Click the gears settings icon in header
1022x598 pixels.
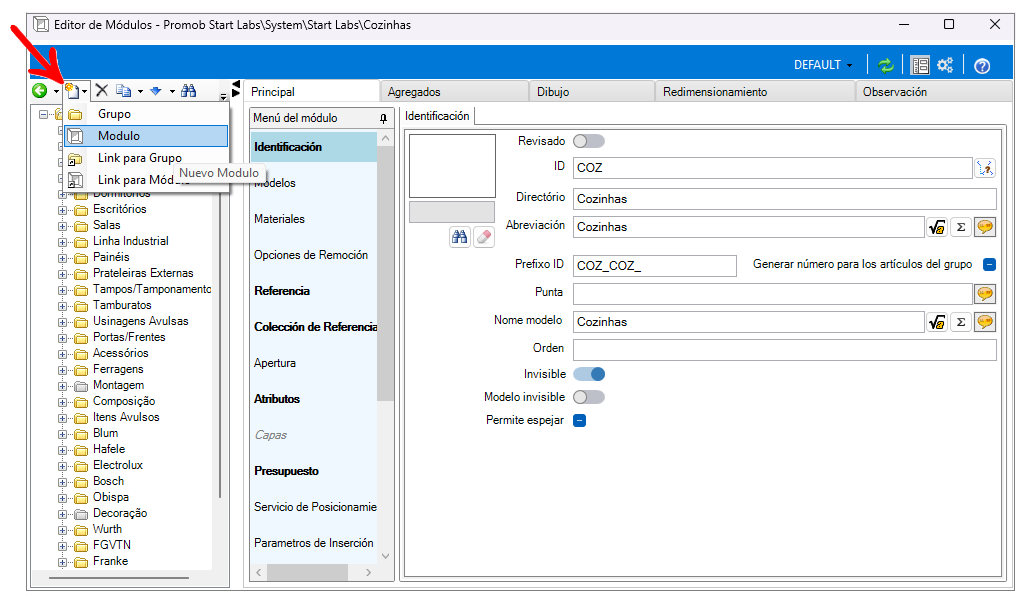[x=945, y=65]
